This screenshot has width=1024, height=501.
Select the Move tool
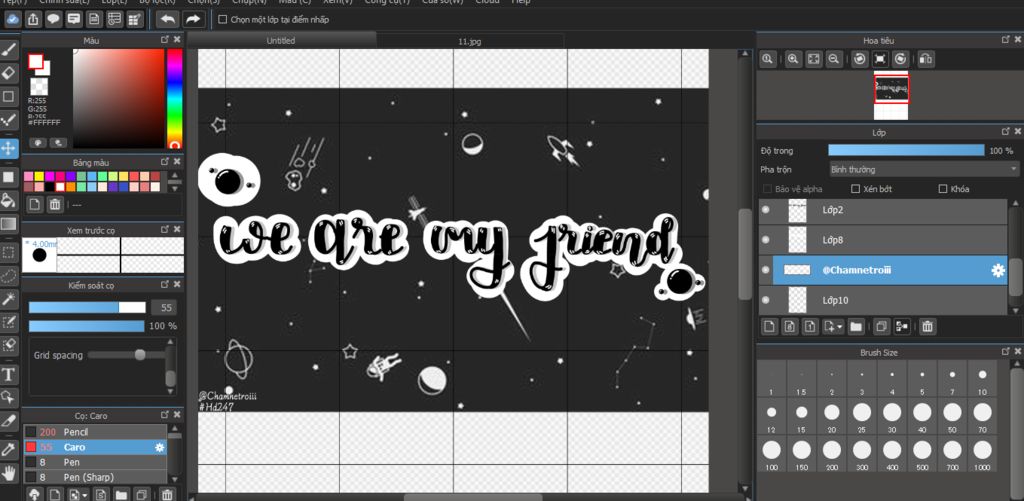click(8, 148)
